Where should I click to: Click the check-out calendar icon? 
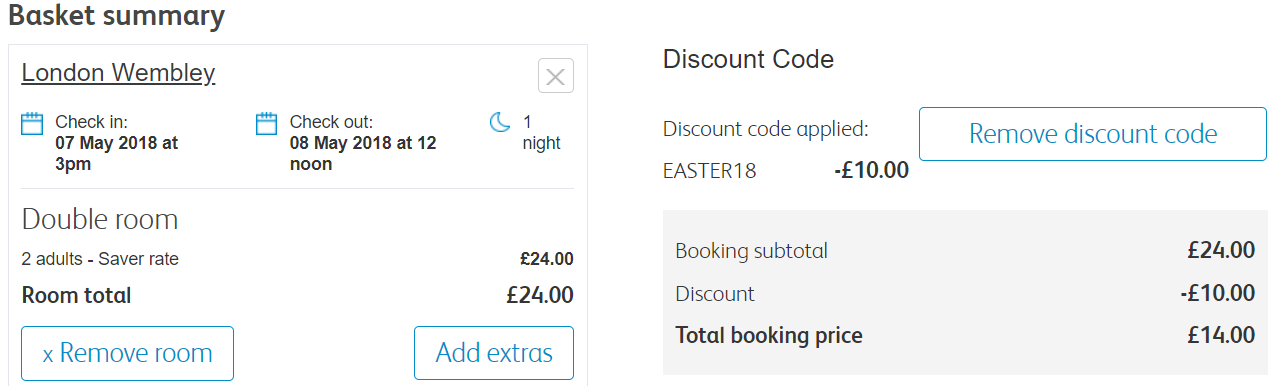tap(267, 124)
